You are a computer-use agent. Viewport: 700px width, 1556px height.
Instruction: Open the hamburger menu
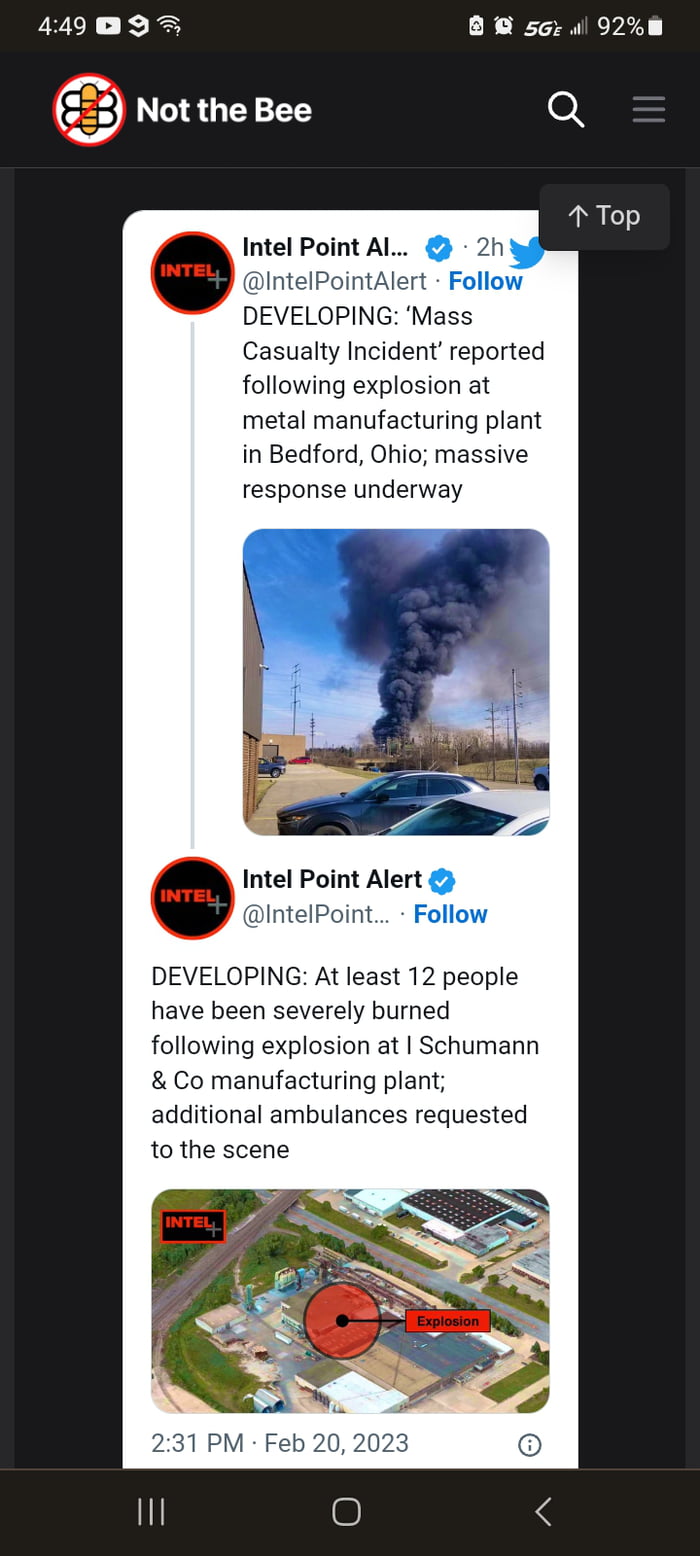[x=648, y=110]
